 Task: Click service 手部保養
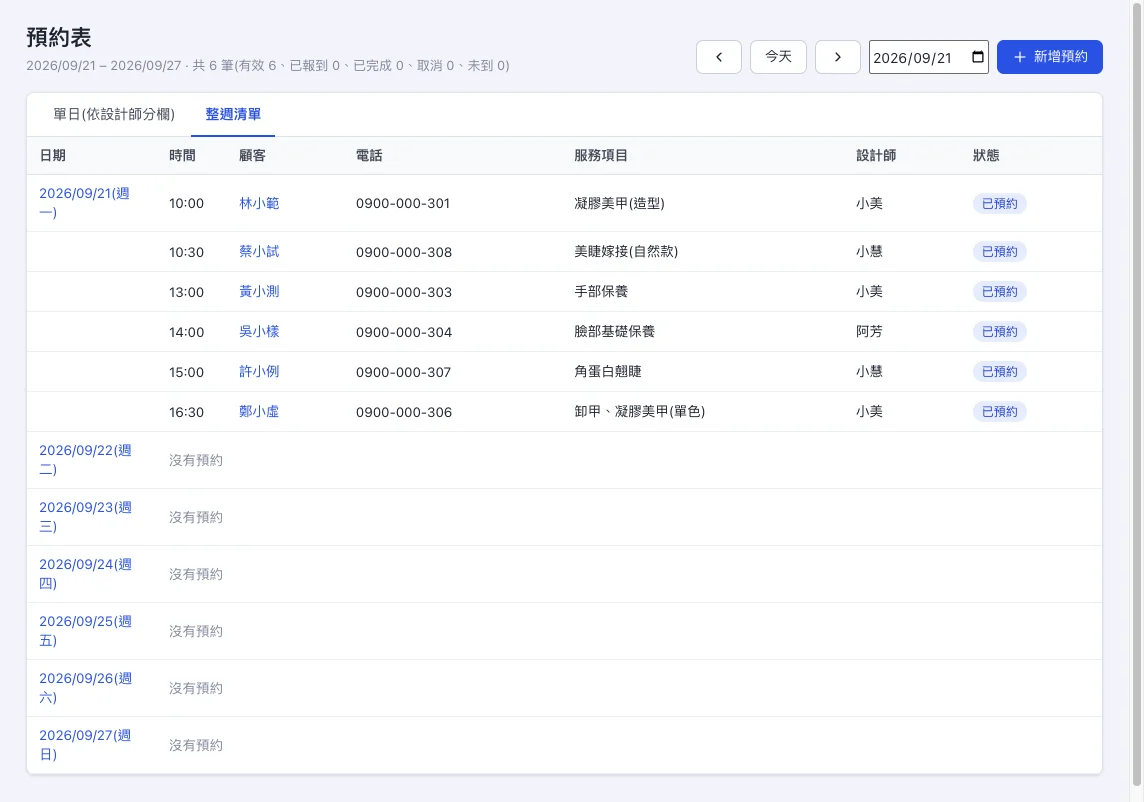point(601,291)
